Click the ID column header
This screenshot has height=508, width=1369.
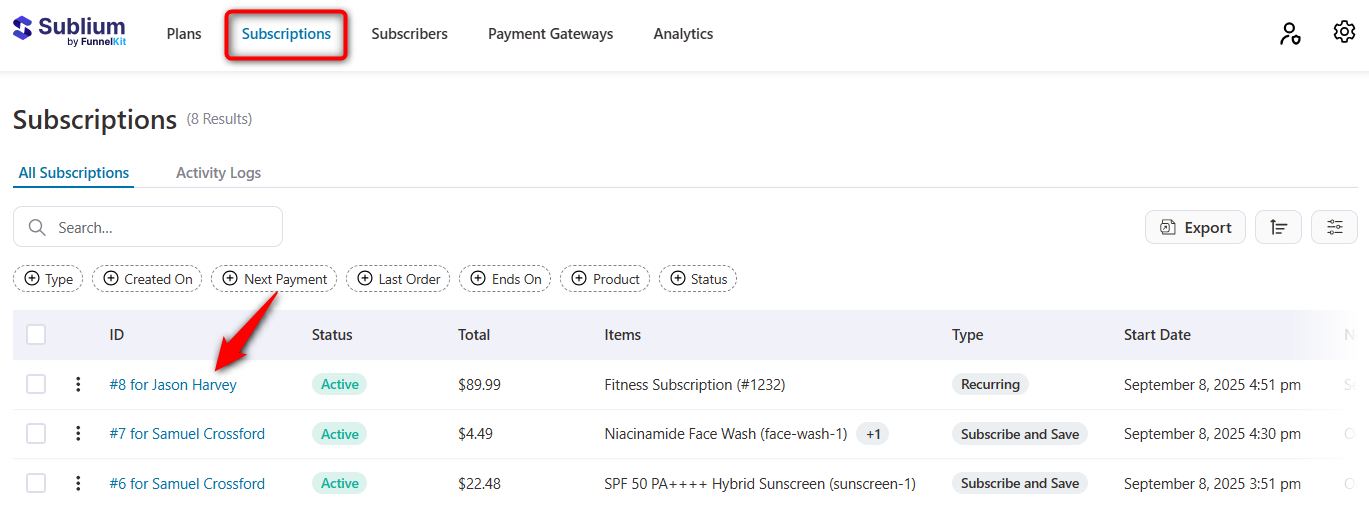(x=117, y=335)
